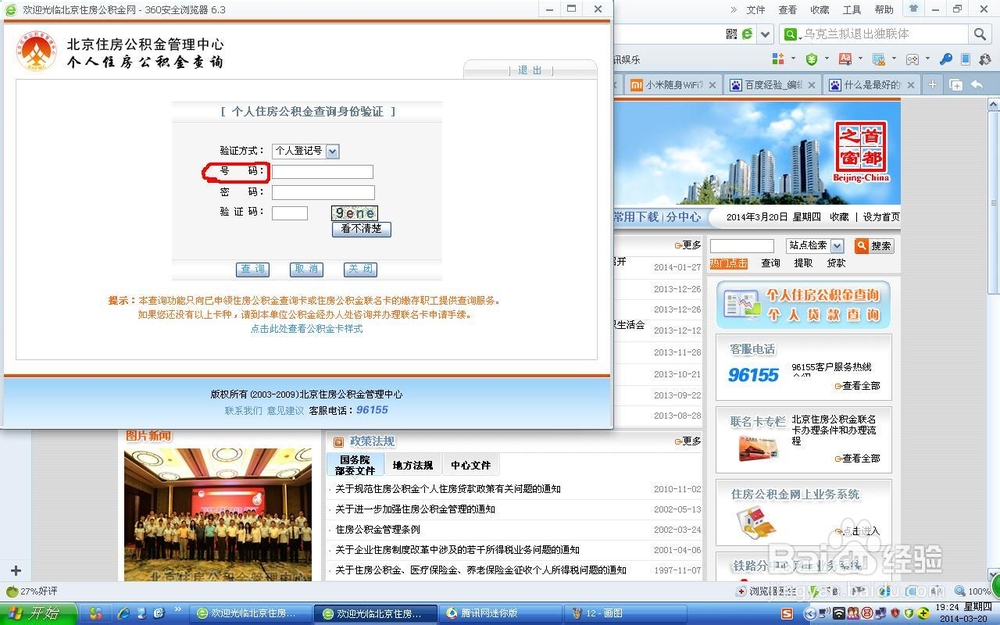Click the key-shaped password manager icon

coord(947,59)
